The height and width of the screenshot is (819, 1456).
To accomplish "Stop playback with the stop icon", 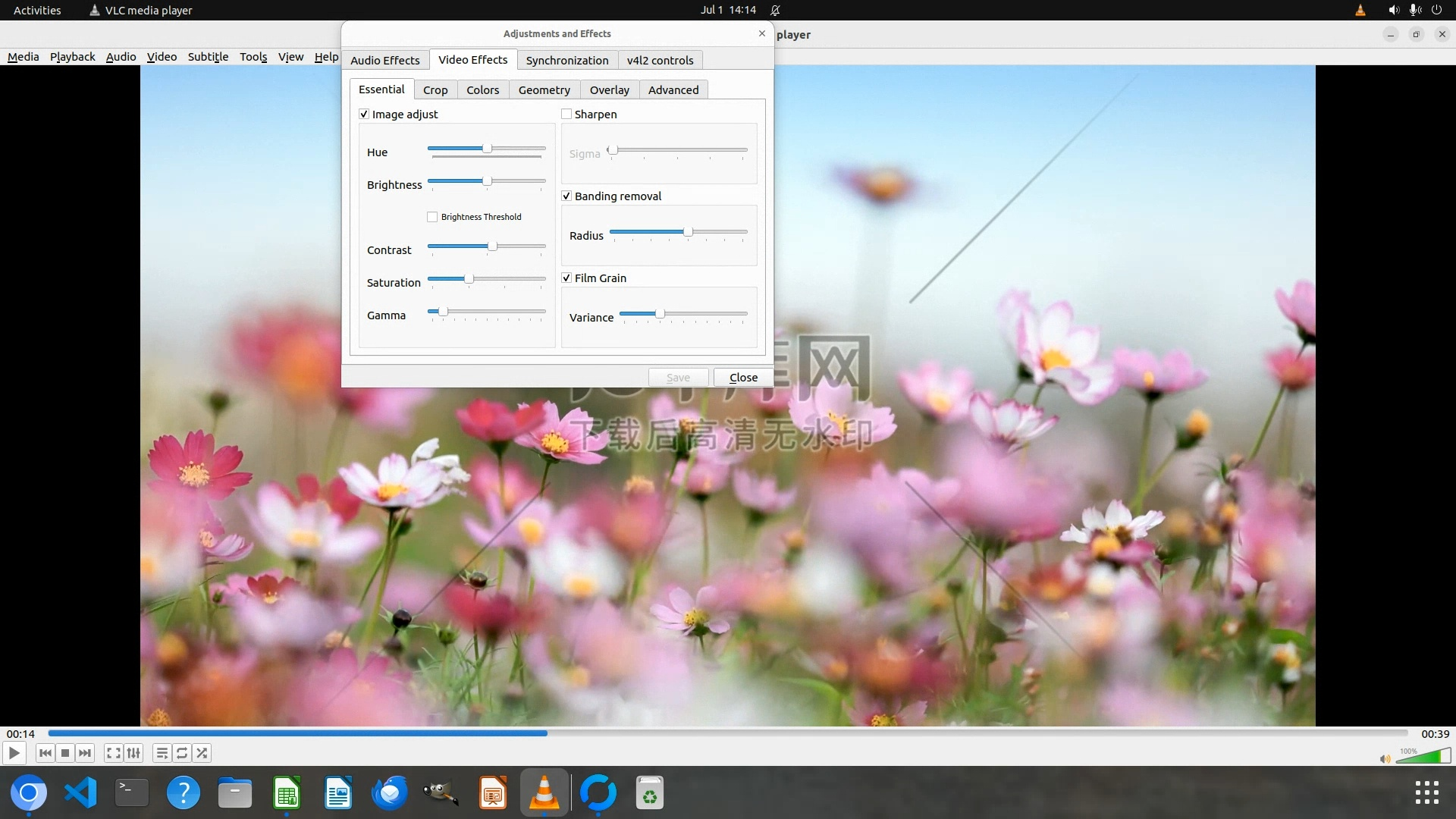I will pos(65,753).
